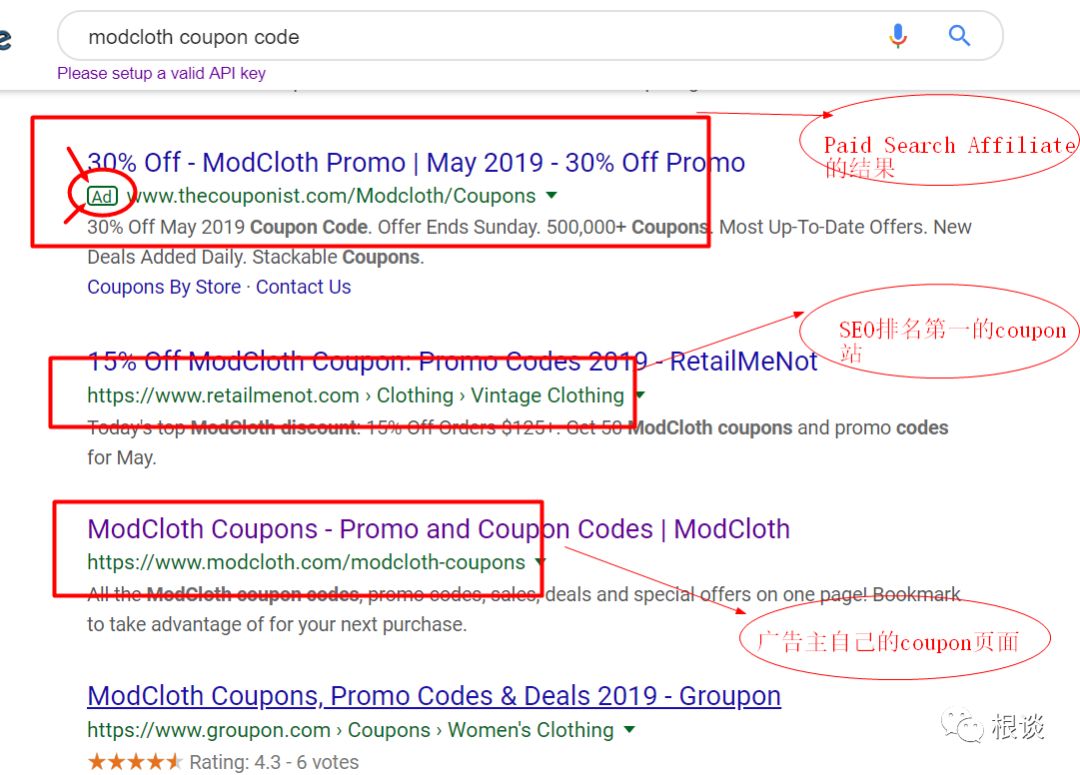Viewport: 1080px width, 775px height.
Task: Open the 30% Off ModCloth Promo ad result
Action: (x=416, y=163)
